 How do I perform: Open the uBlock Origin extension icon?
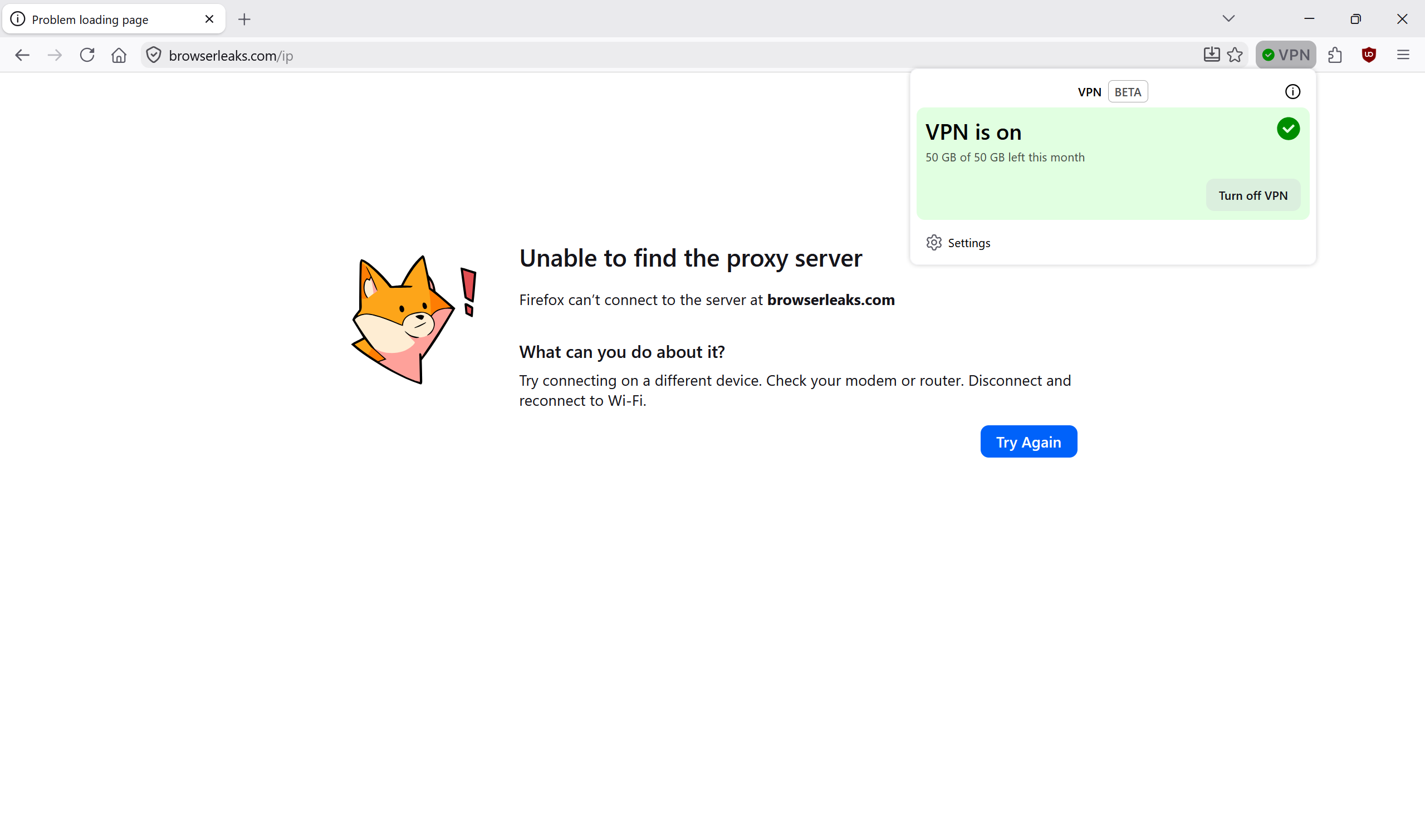[x=1369, y=55]
